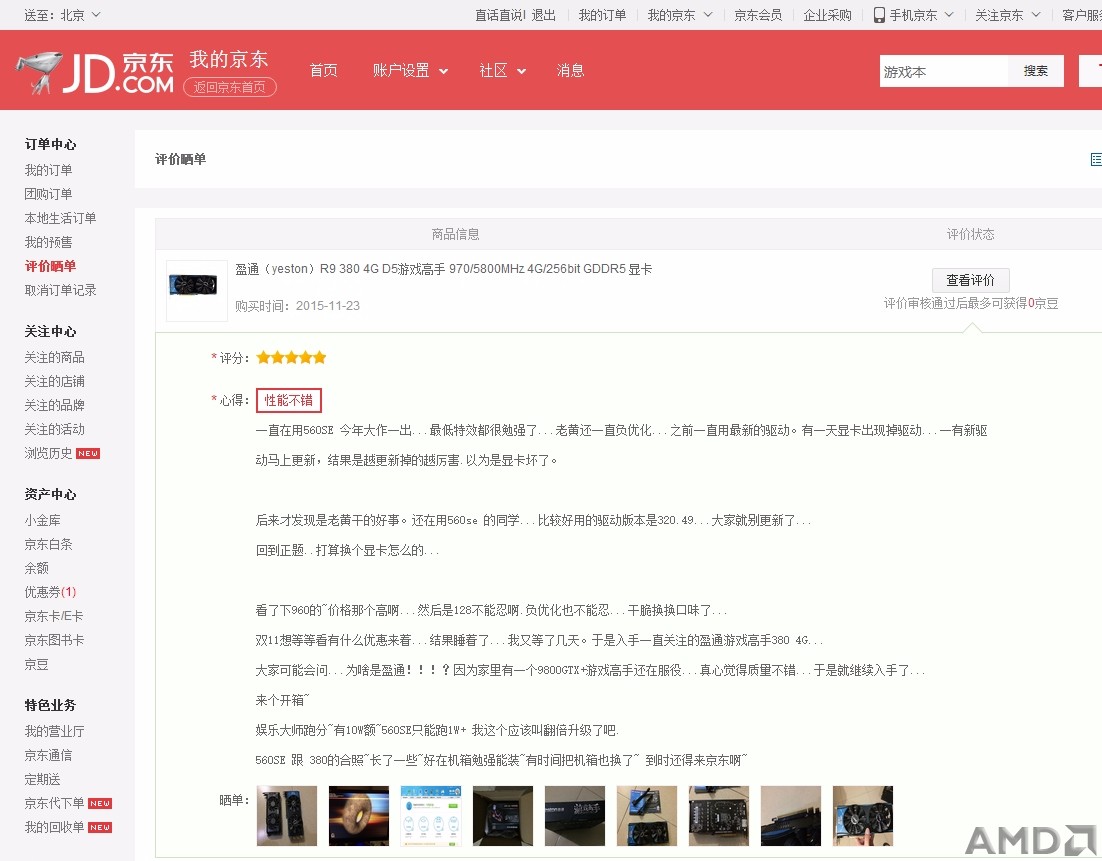The height and width of the screenshot is (861, 1102).
Task: Click into the 游戏本 search field
Action: tap(943, 71)
